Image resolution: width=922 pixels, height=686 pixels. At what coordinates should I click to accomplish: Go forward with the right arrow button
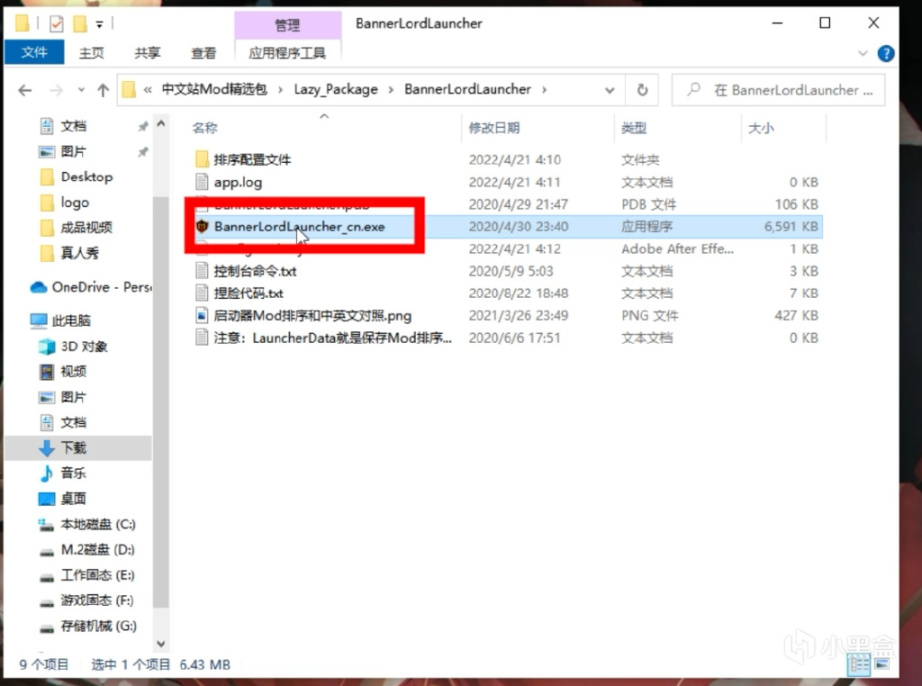pos(56,90)
